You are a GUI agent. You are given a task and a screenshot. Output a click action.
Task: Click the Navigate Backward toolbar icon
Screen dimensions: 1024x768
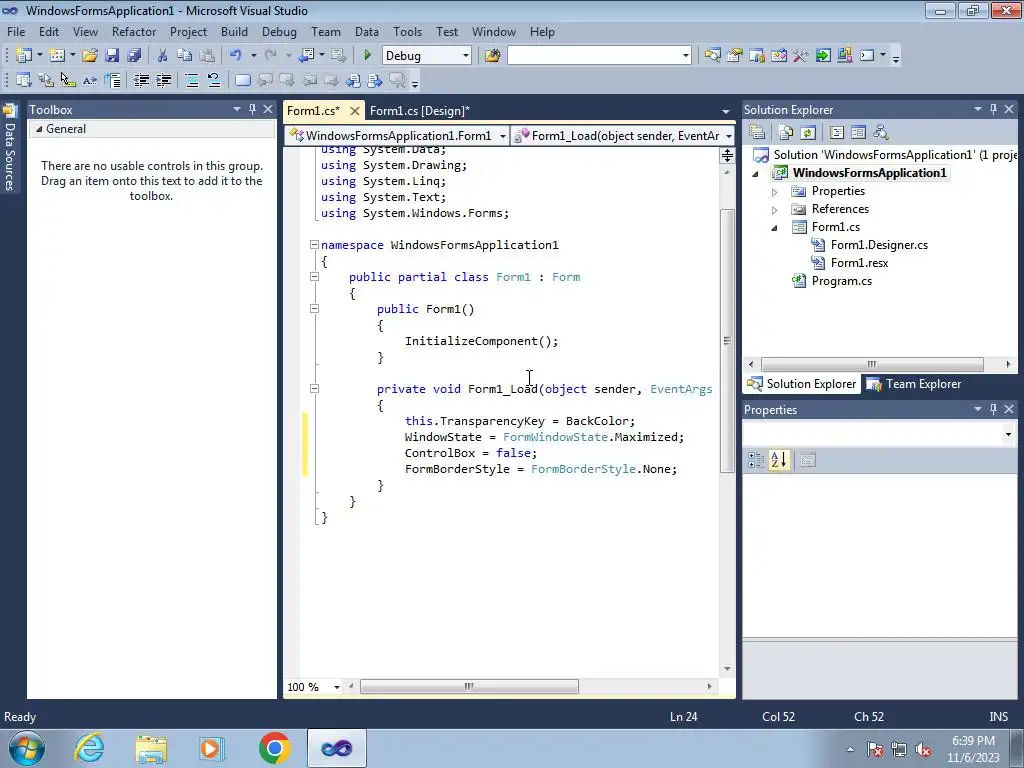(306, 56)
